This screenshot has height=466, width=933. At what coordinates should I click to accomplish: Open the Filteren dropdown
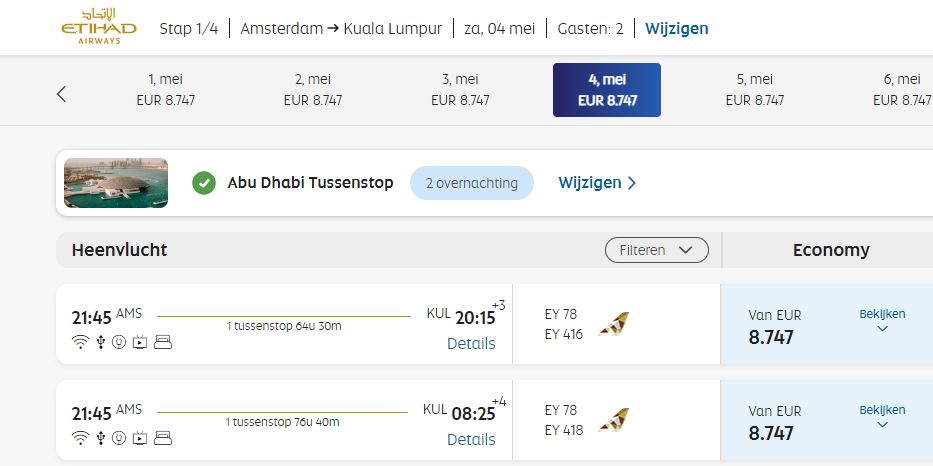pyautogui.click(x=656, y=250)
